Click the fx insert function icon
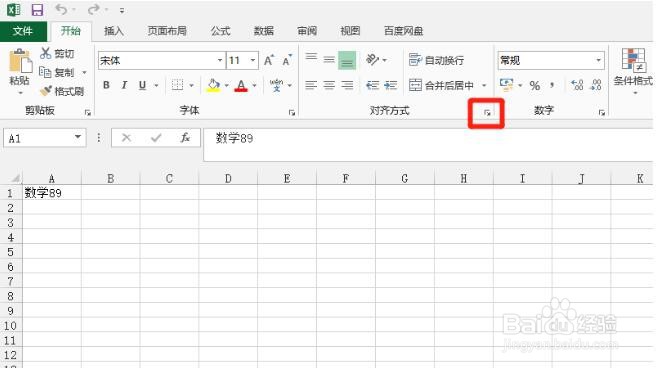656x368 pixels. (x=184, y=138)
